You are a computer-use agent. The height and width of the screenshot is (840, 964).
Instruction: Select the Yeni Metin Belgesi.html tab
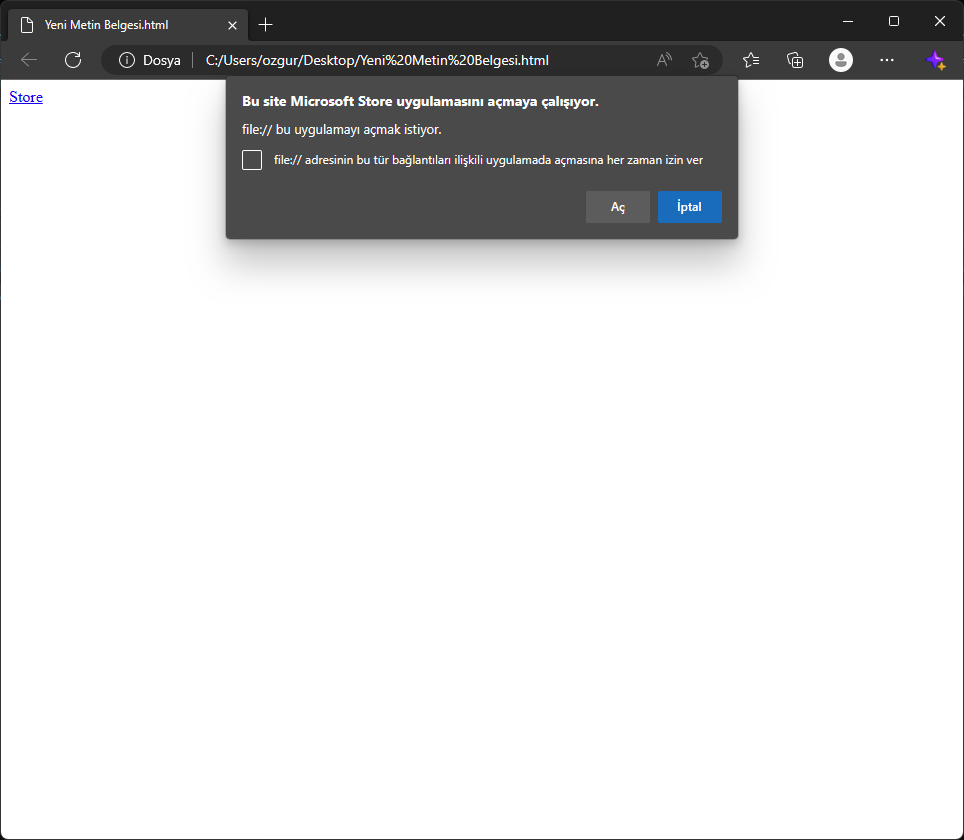click(x=128, y=25)
